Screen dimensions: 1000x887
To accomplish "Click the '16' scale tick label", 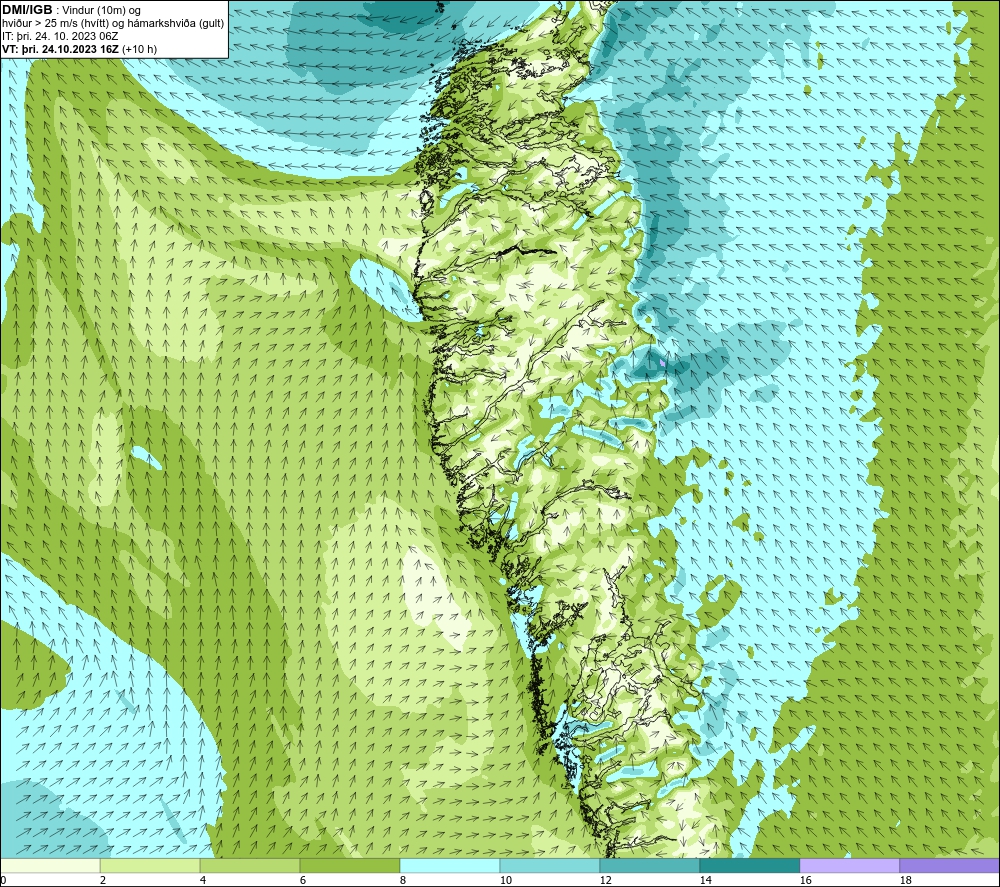I will pyautogui.click(x=806, y=881).
